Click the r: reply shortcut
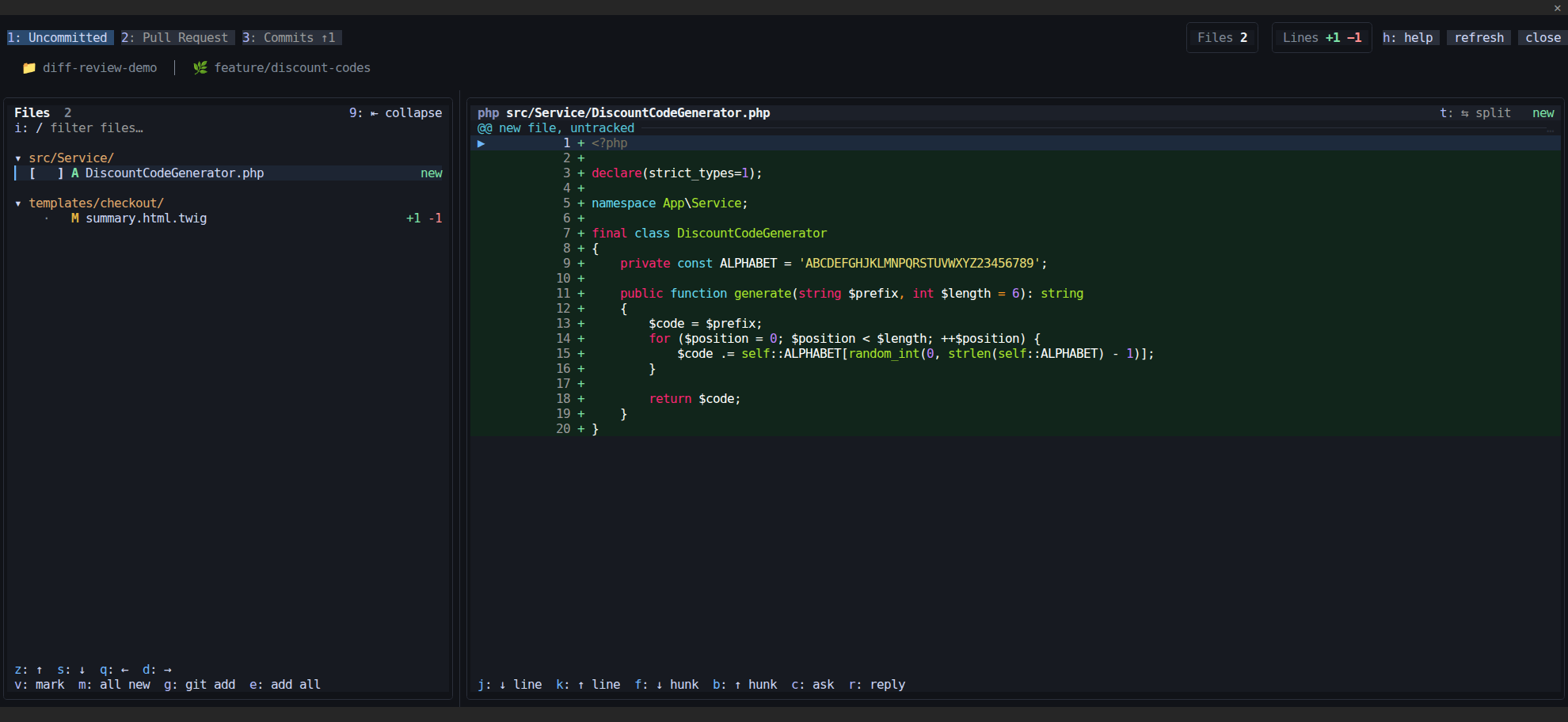 click(877, 685)
